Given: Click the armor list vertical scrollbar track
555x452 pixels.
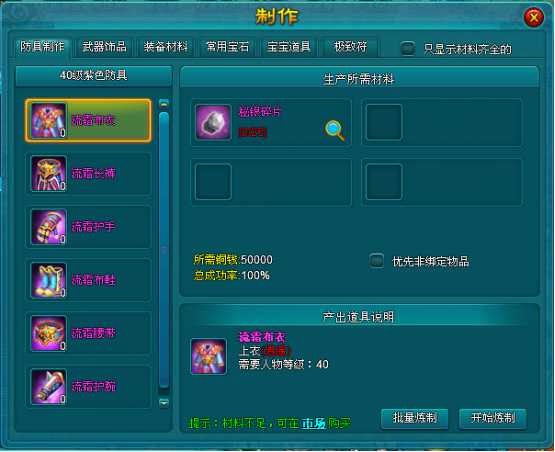Looking at the screenshot, I should point(164,251).
